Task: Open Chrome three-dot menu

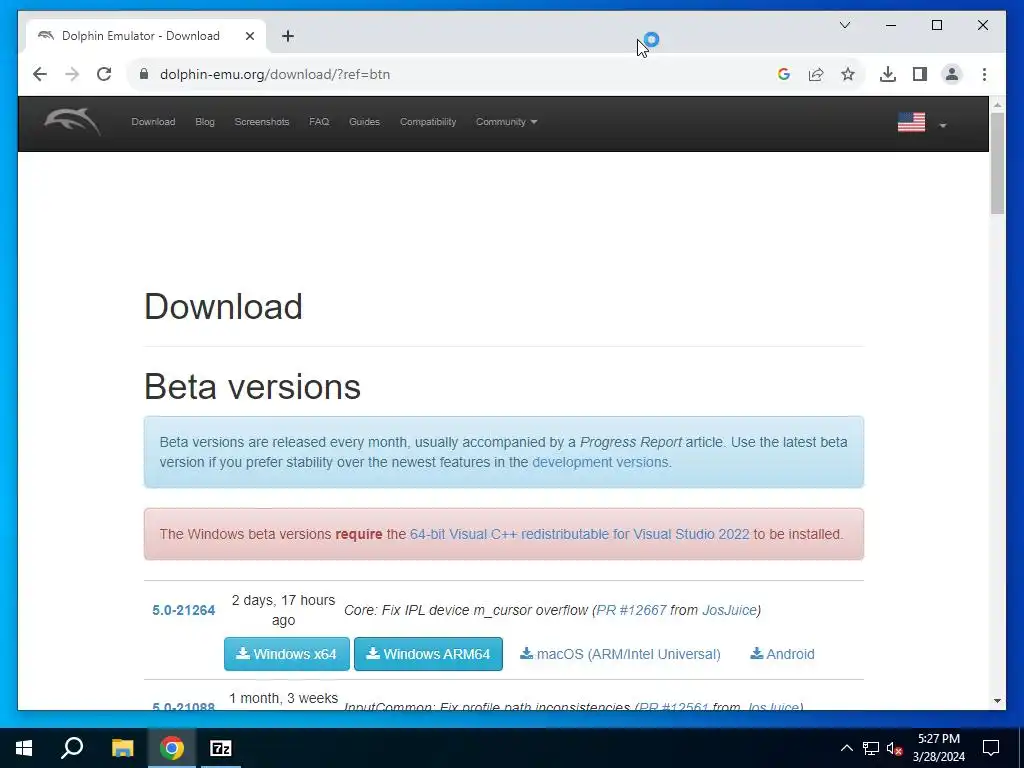Action: click(x=984, y=74)
